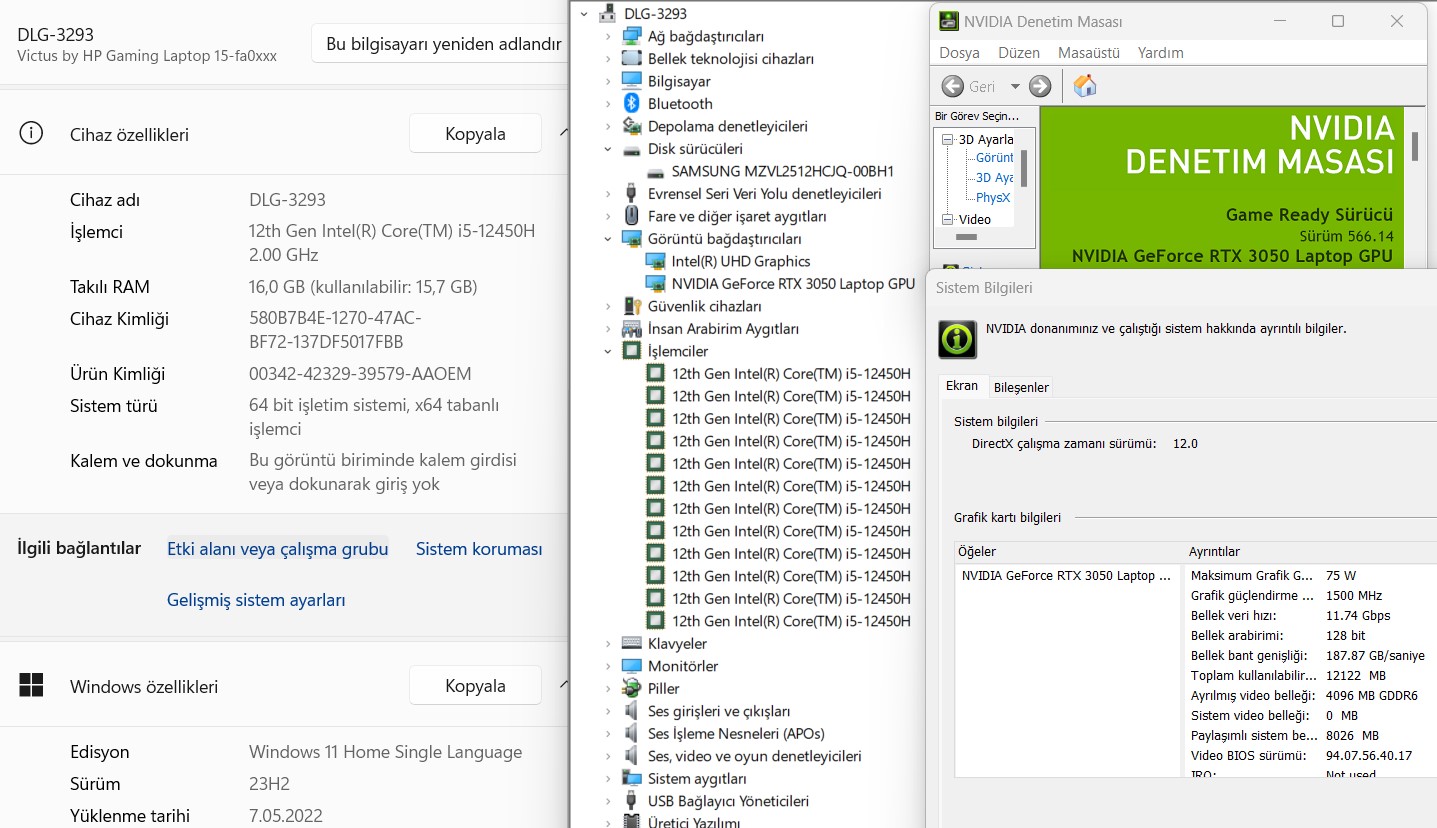1437x828 pixels.
Task: Open Etki alanı veya çalışma grubu link
Action: point(278,549)
